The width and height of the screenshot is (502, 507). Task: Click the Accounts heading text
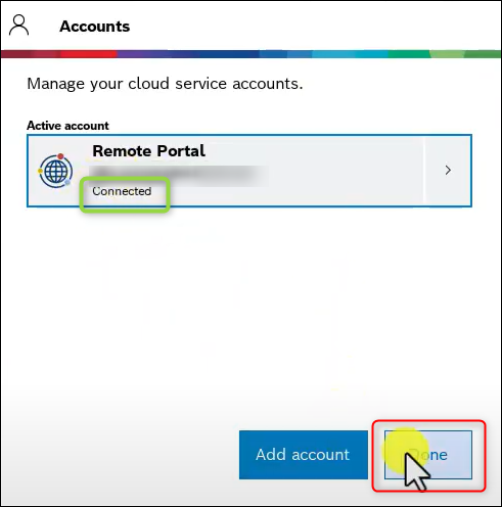(x=95, y=26)
